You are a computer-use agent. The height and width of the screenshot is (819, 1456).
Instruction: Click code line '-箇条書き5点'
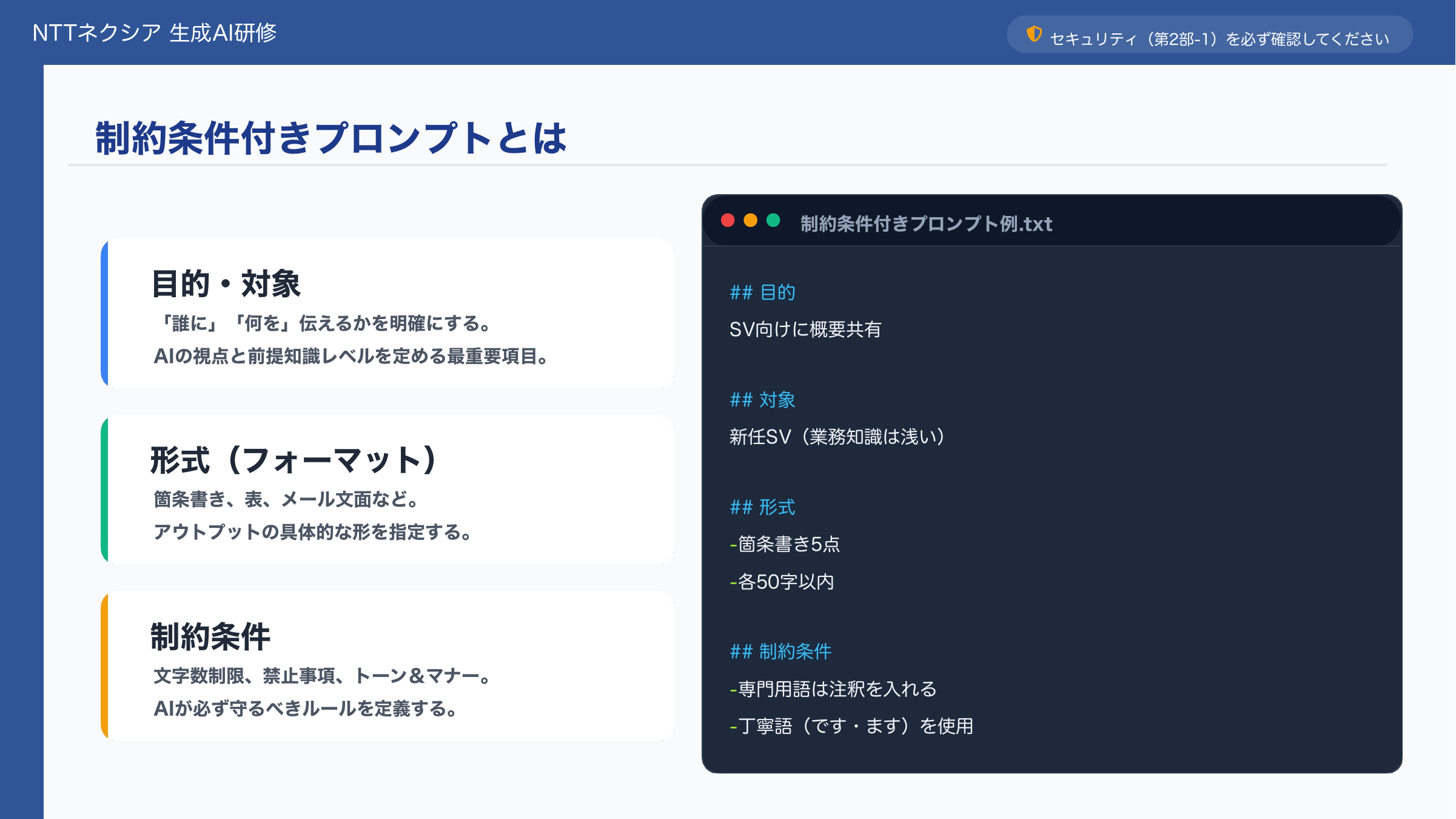785,544
